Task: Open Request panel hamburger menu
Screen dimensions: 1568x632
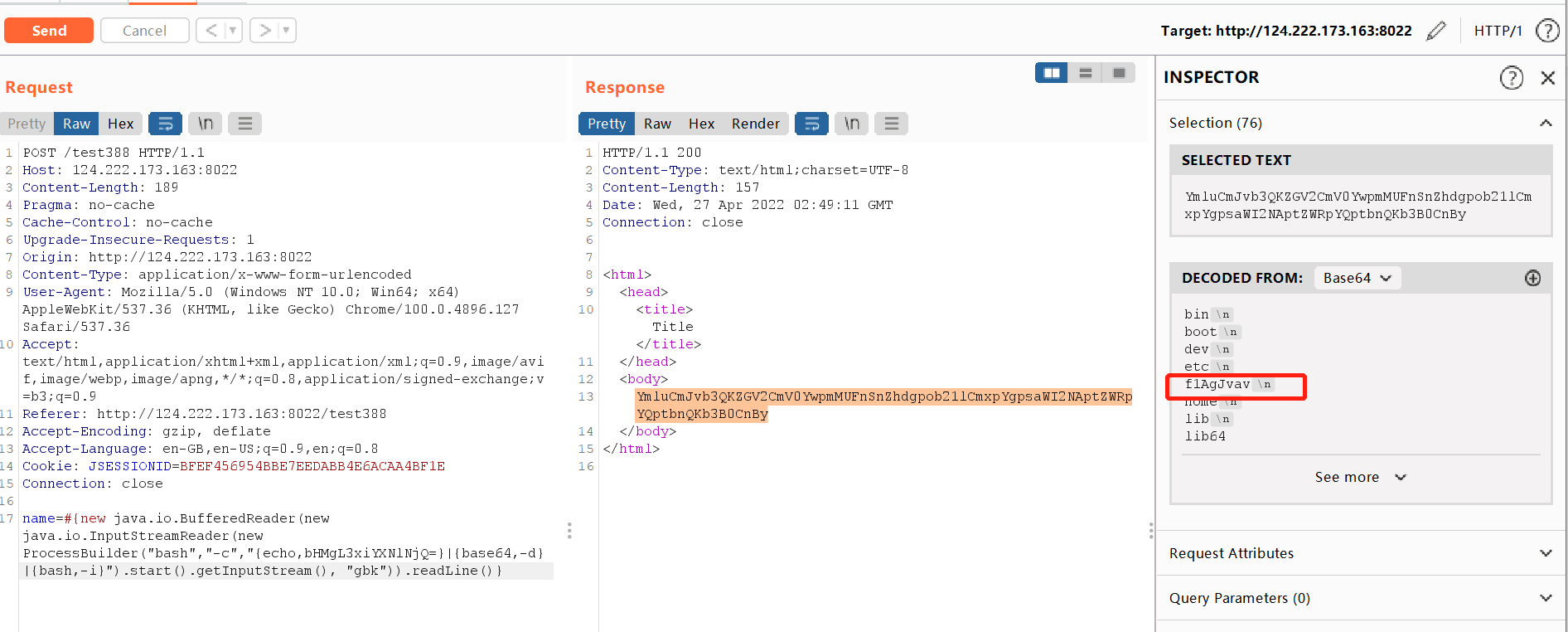Action: pos(245,124)
